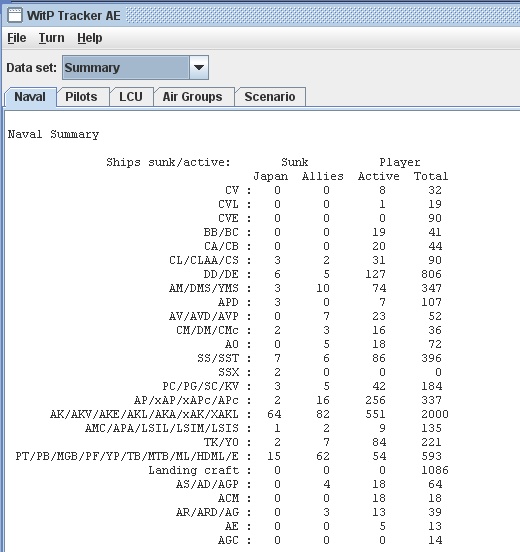Click the AK row total value 2000
The image size is (520, 552).
click(x=435, y=414)
